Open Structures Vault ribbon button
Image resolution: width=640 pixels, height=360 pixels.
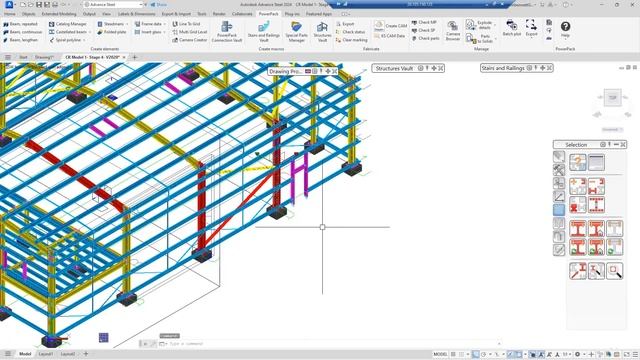click(x=322, y=31)
